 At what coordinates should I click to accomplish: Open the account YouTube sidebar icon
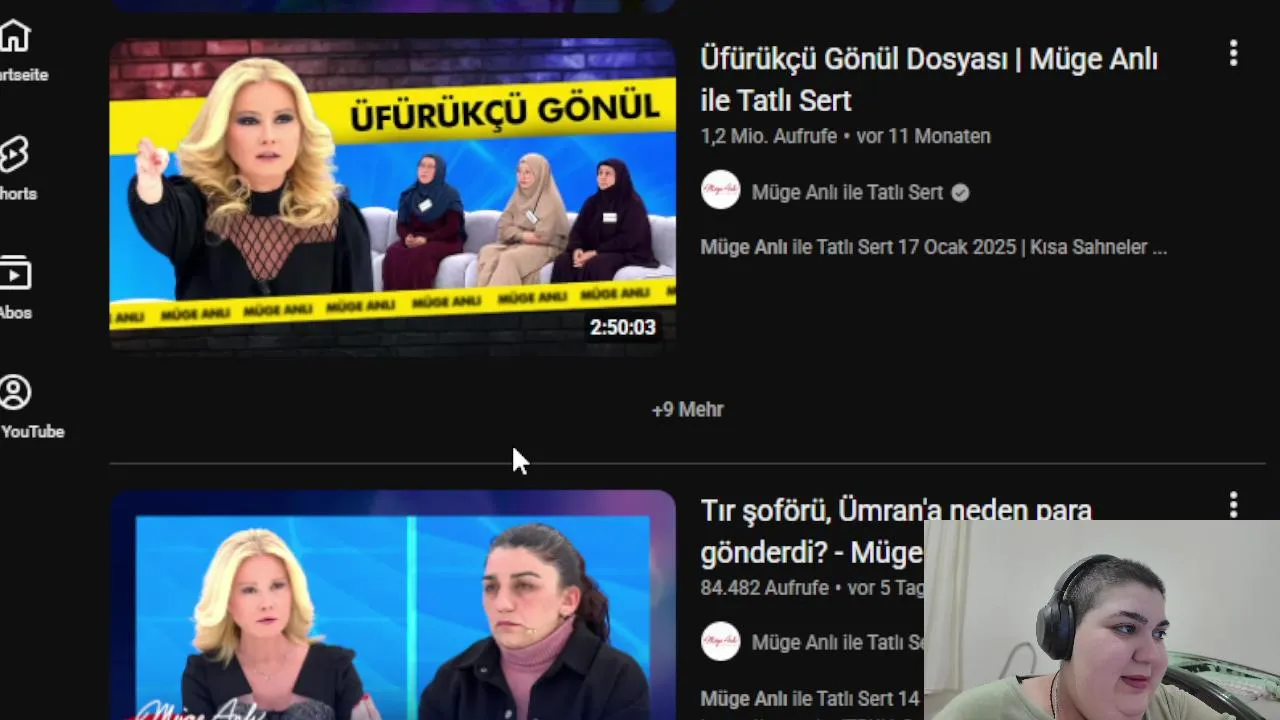[15, 392]
